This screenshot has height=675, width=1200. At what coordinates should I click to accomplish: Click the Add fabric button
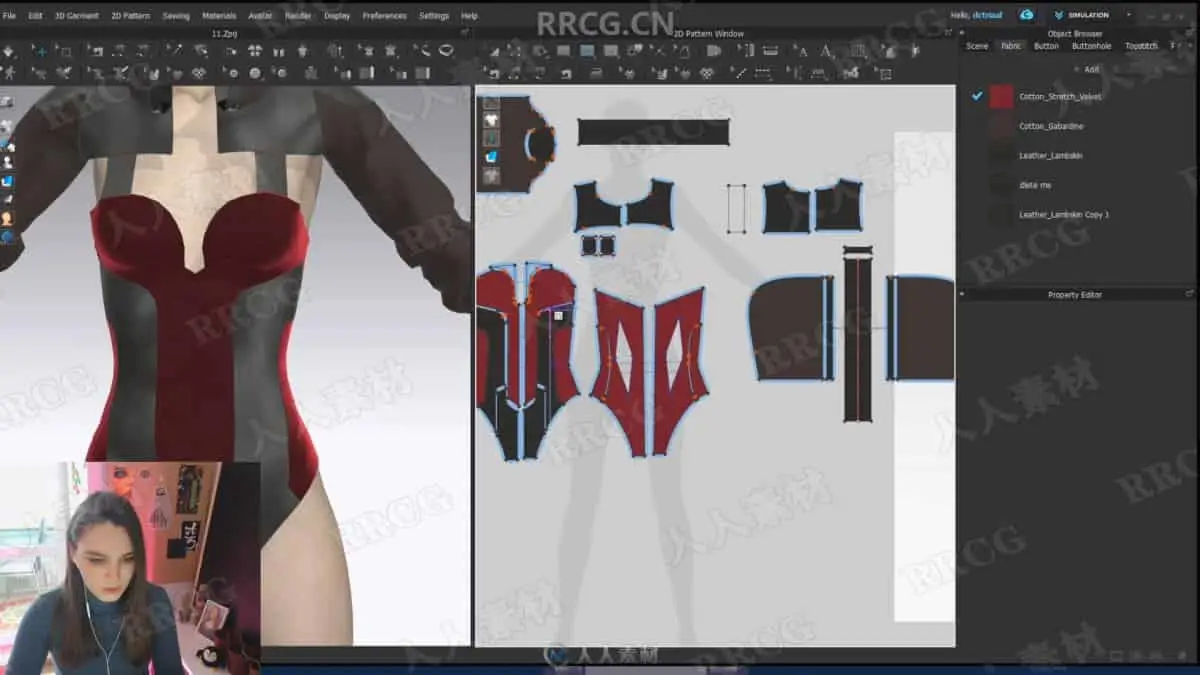click(x=1089, y=69)
